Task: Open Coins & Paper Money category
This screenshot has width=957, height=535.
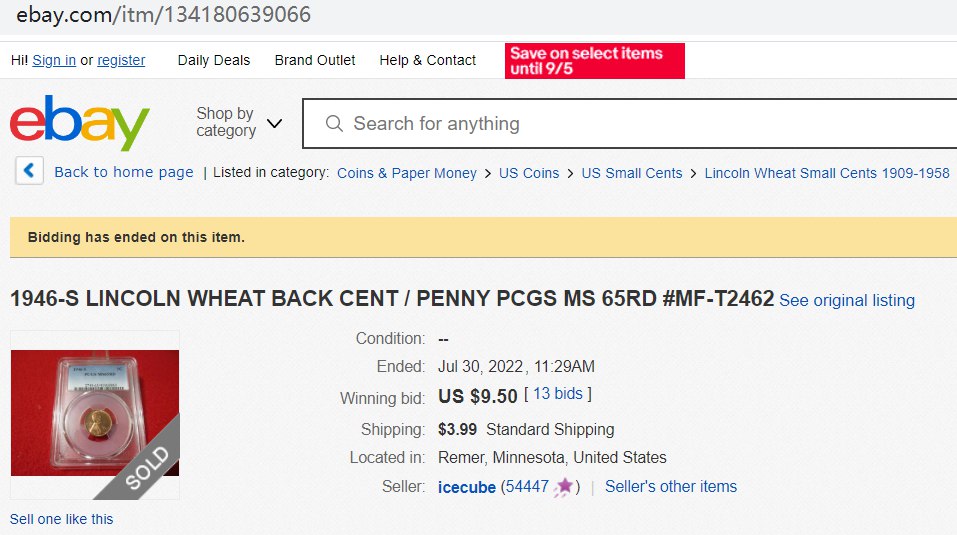Action: 407,173
